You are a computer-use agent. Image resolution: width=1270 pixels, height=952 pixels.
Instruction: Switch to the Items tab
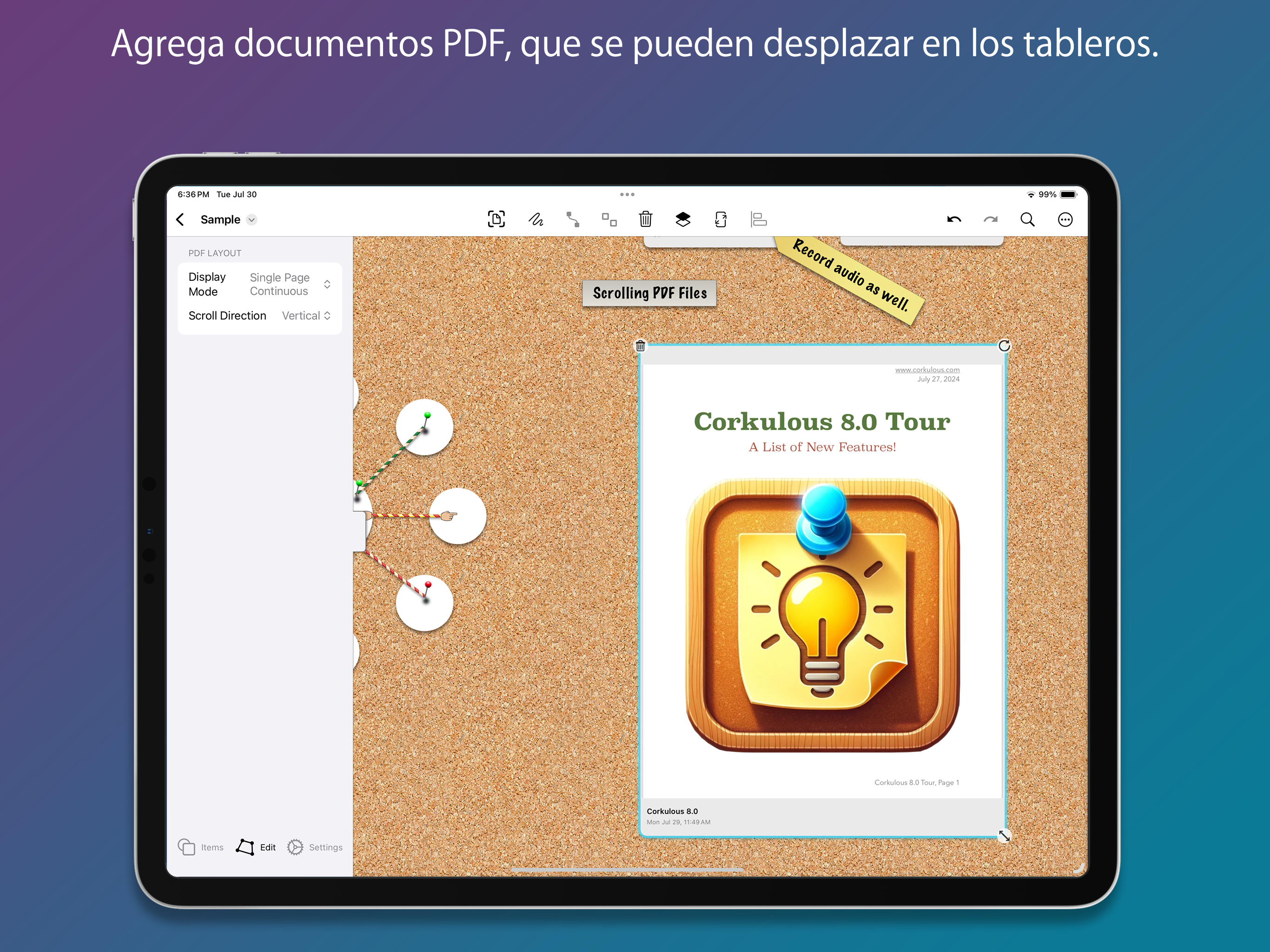(200, 847)
